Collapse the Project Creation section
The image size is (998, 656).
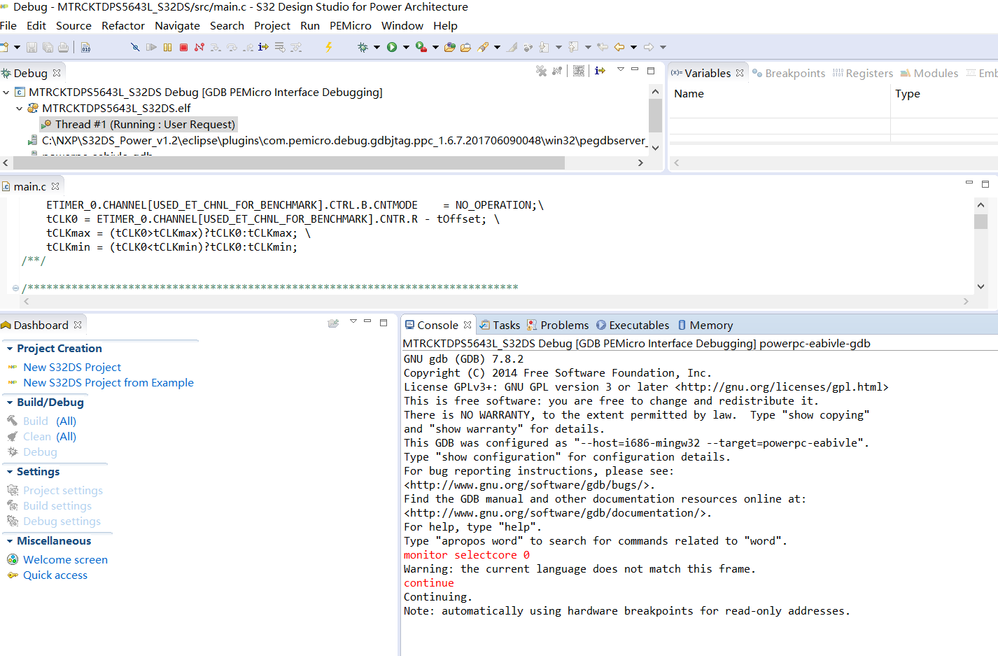pyautogui.click(x=10, y=349)
